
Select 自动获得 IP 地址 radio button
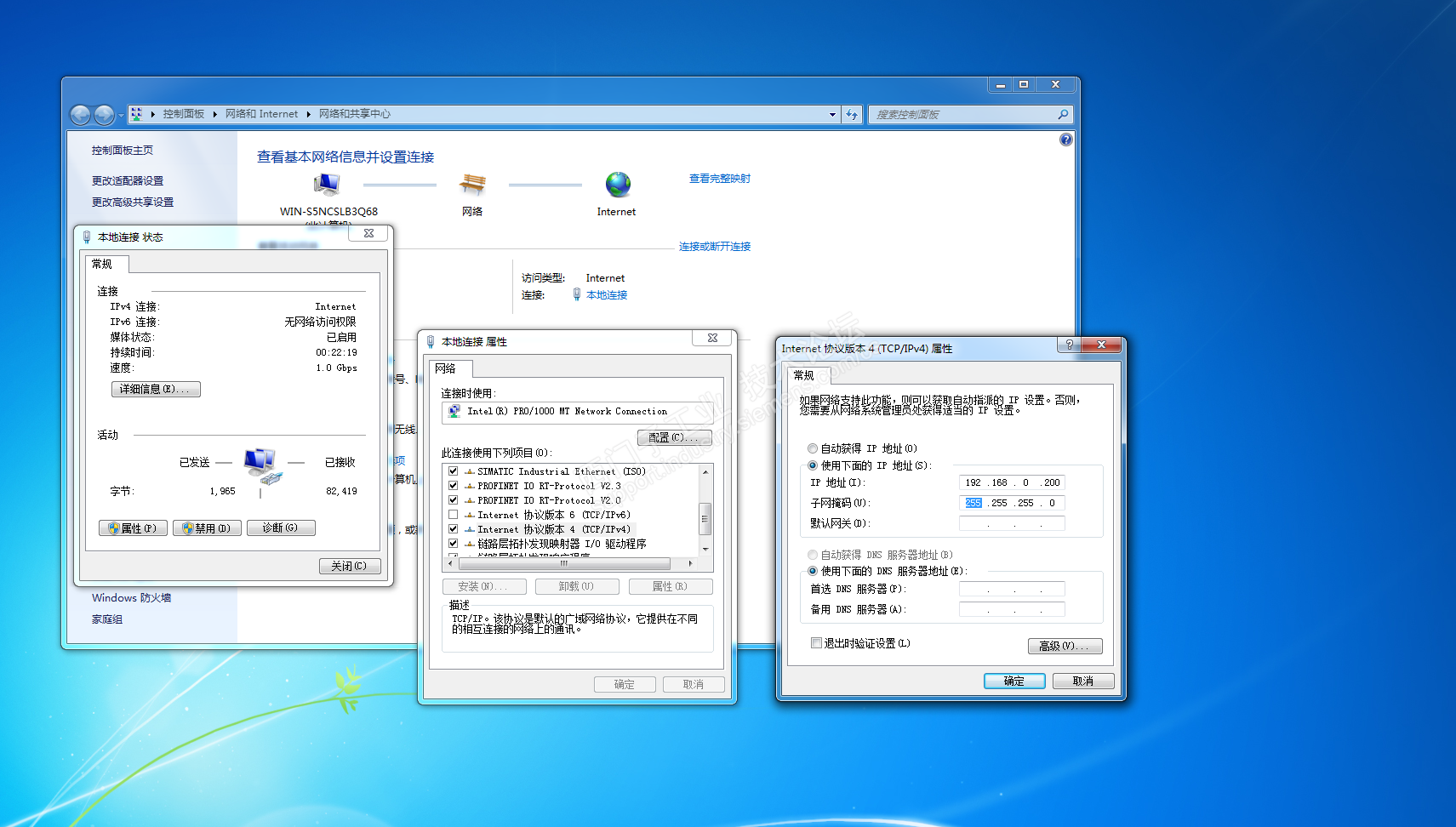[x=813, y=448]
